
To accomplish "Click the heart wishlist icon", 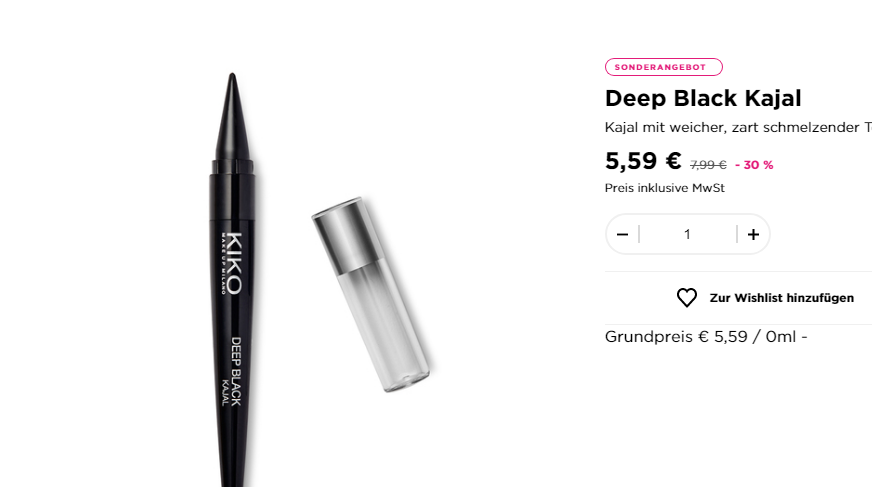I will pos(687,298).
